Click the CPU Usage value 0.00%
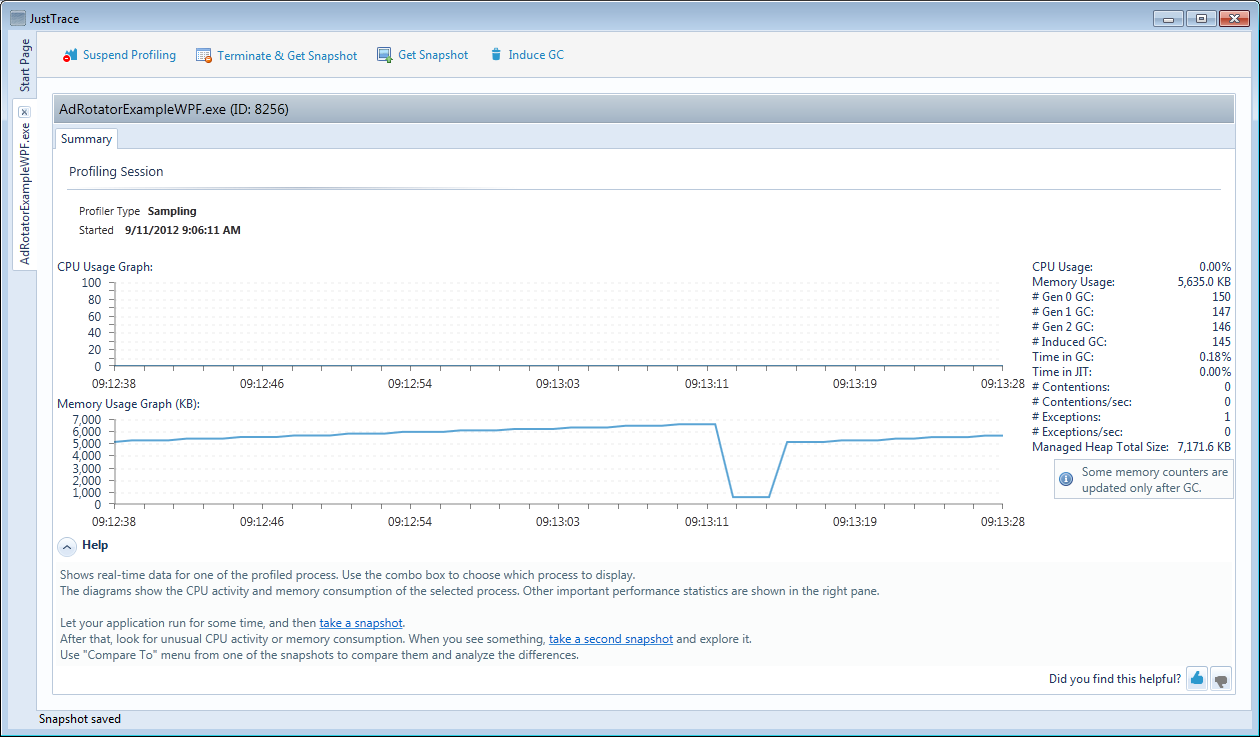This screenshot has width=1260, height=737. click(x=1215, y=267)
